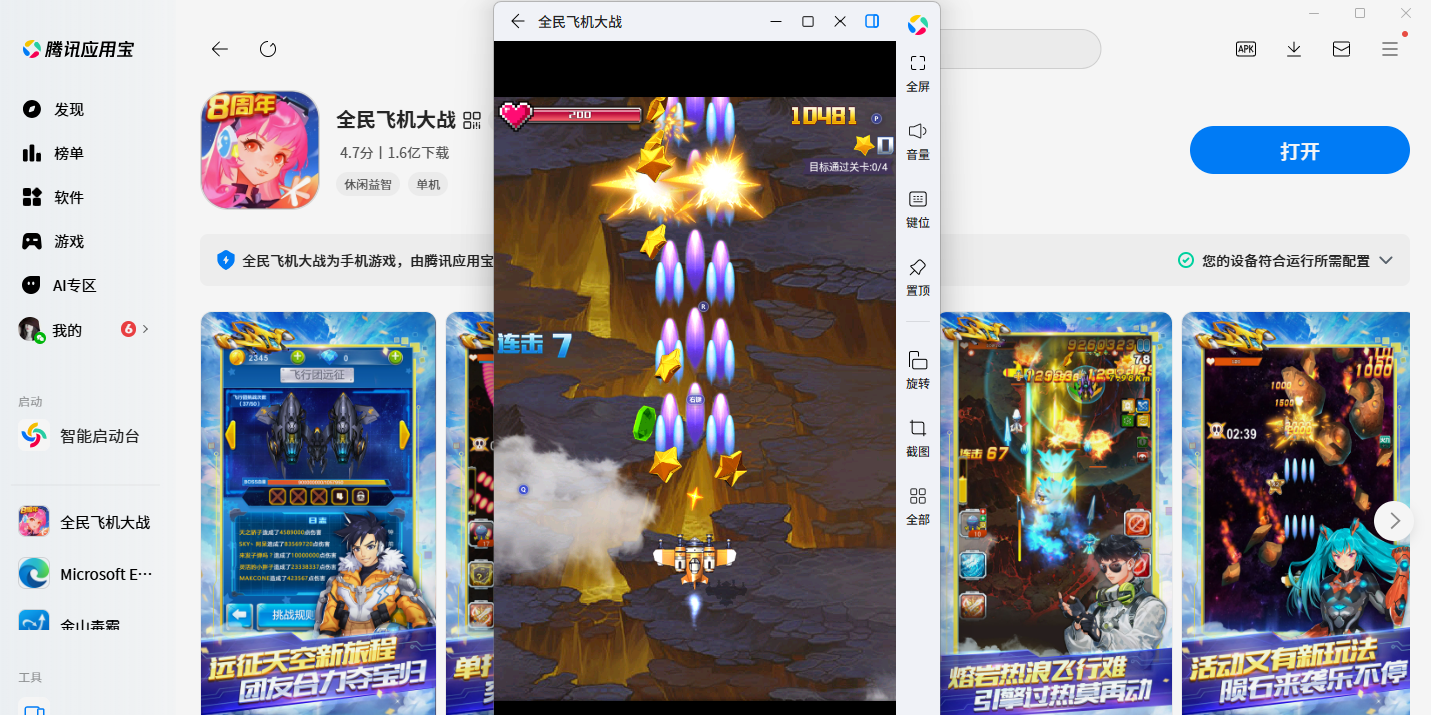Click the 腾讯应用宝 logo
The width and height of the screenshot is (1431, 715).
click(x=78, y=49)
